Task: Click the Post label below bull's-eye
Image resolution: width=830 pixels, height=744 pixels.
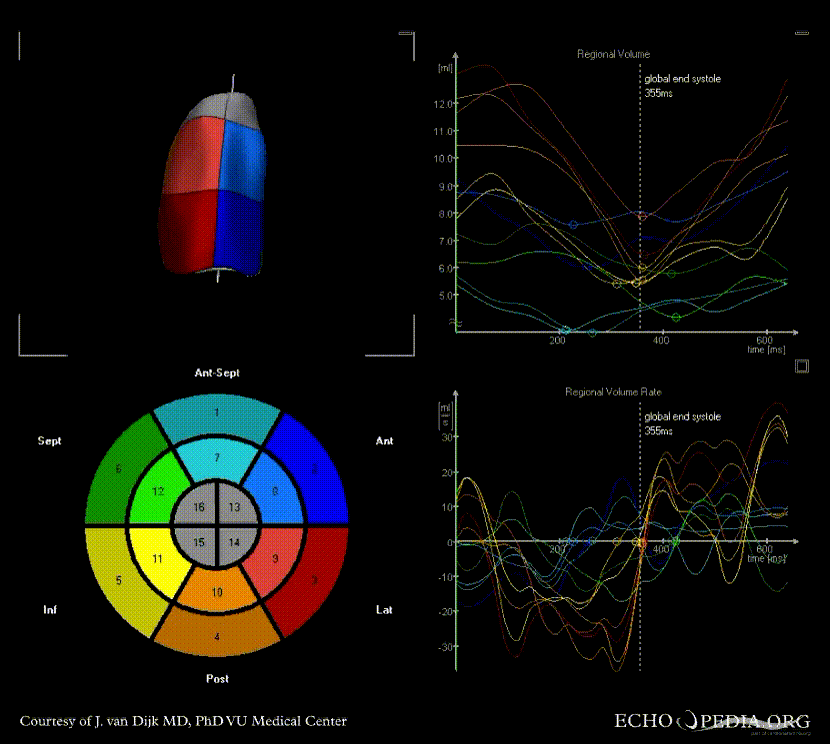Action: [x=217, y=679]
